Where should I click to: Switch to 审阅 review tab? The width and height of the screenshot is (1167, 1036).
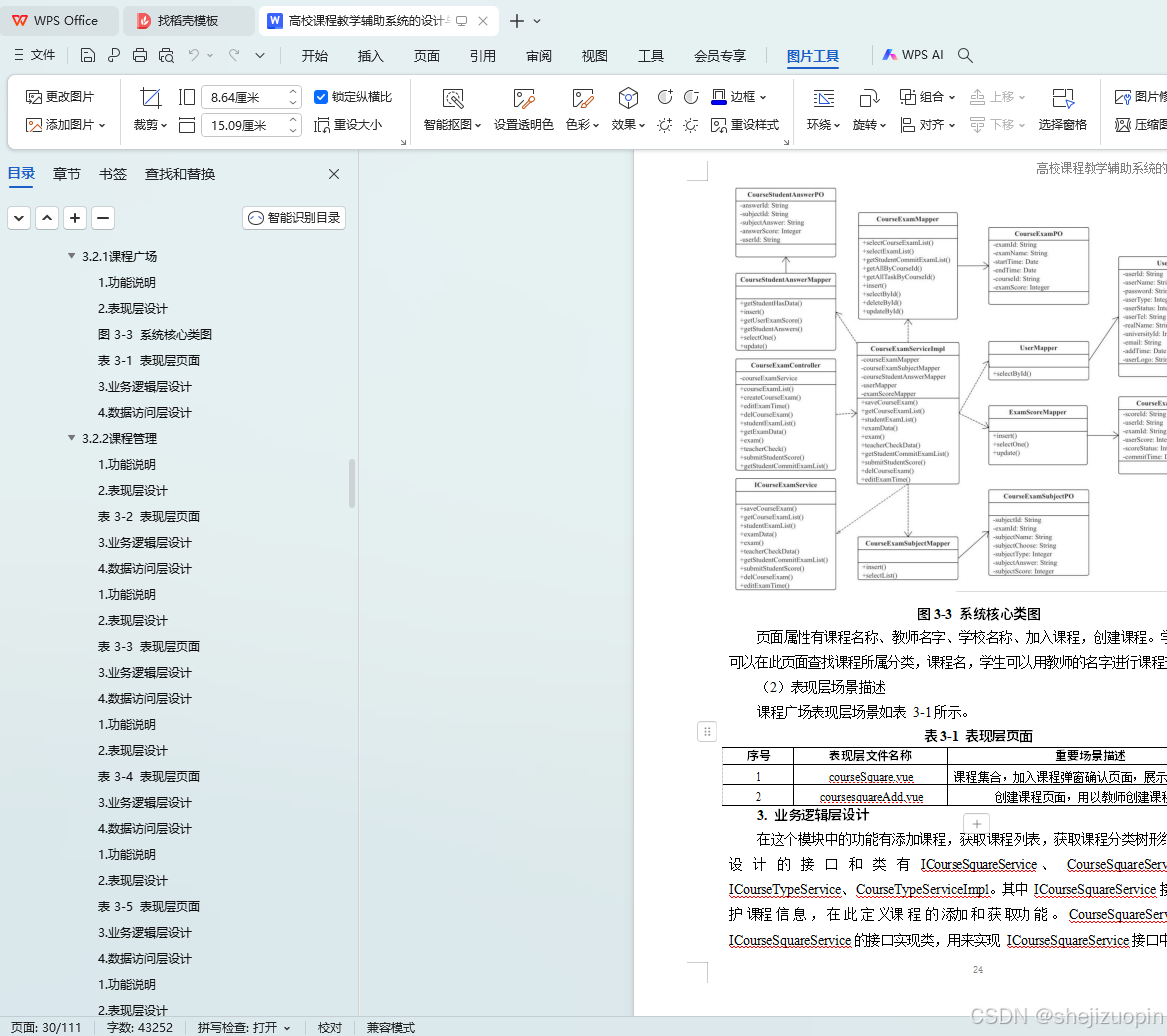coord(539,56)
